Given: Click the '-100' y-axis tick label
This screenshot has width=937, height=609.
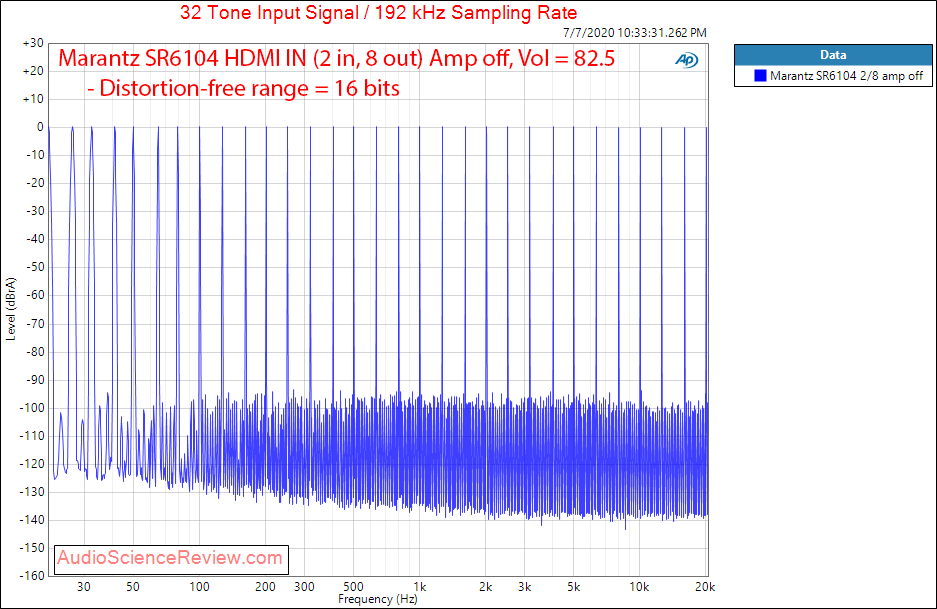Looking at the screenshot, I should pos(32,408).
